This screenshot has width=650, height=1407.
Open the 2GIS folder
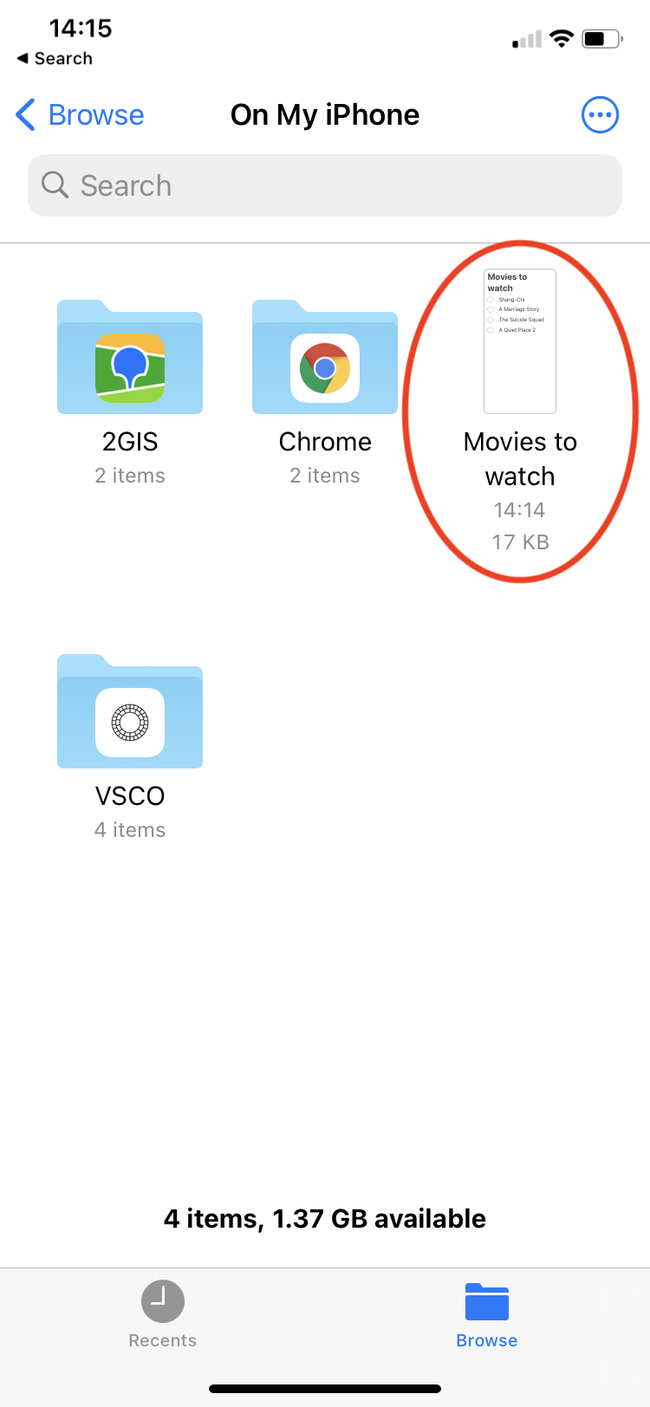point(130,357)
